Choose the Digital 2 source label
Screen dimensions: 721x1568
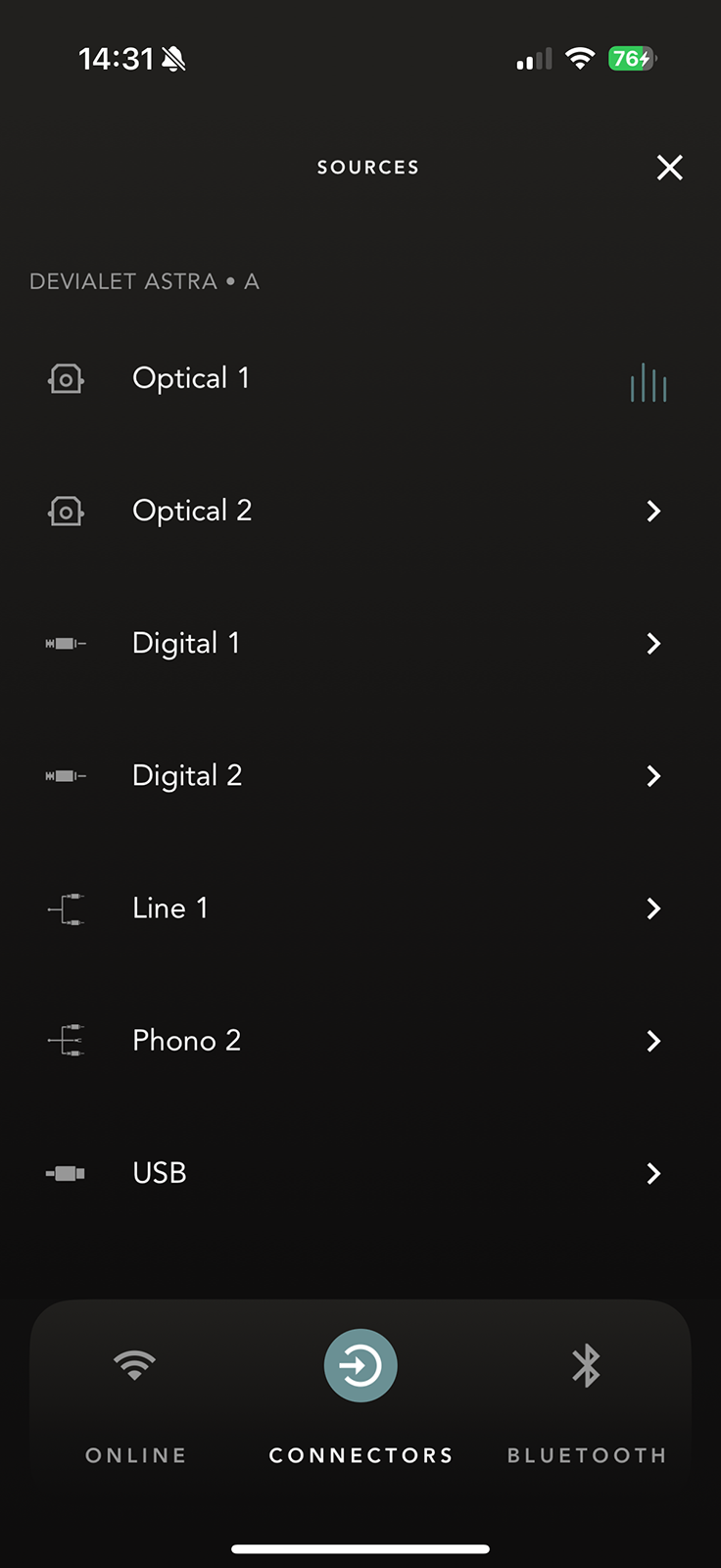(x=187, y=776)
